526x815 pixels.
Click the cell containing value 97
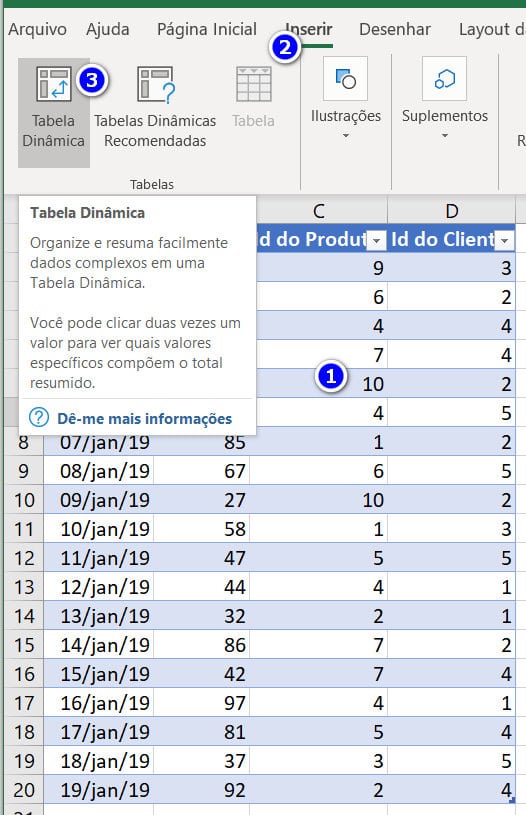(202, 703)
